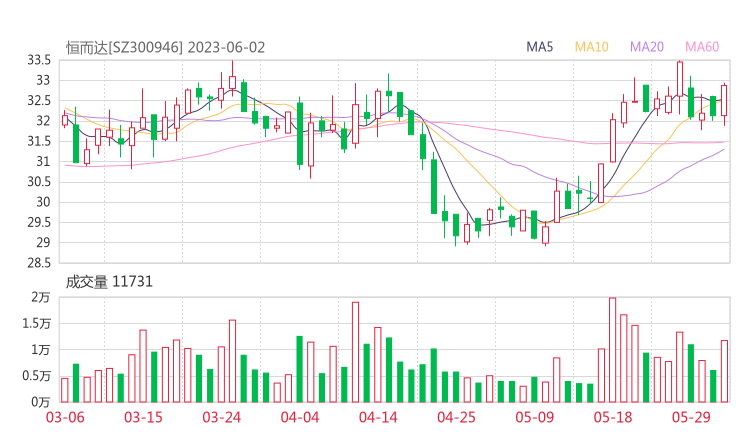Click the 04-14 date axis label

click(x=378, y=417)
